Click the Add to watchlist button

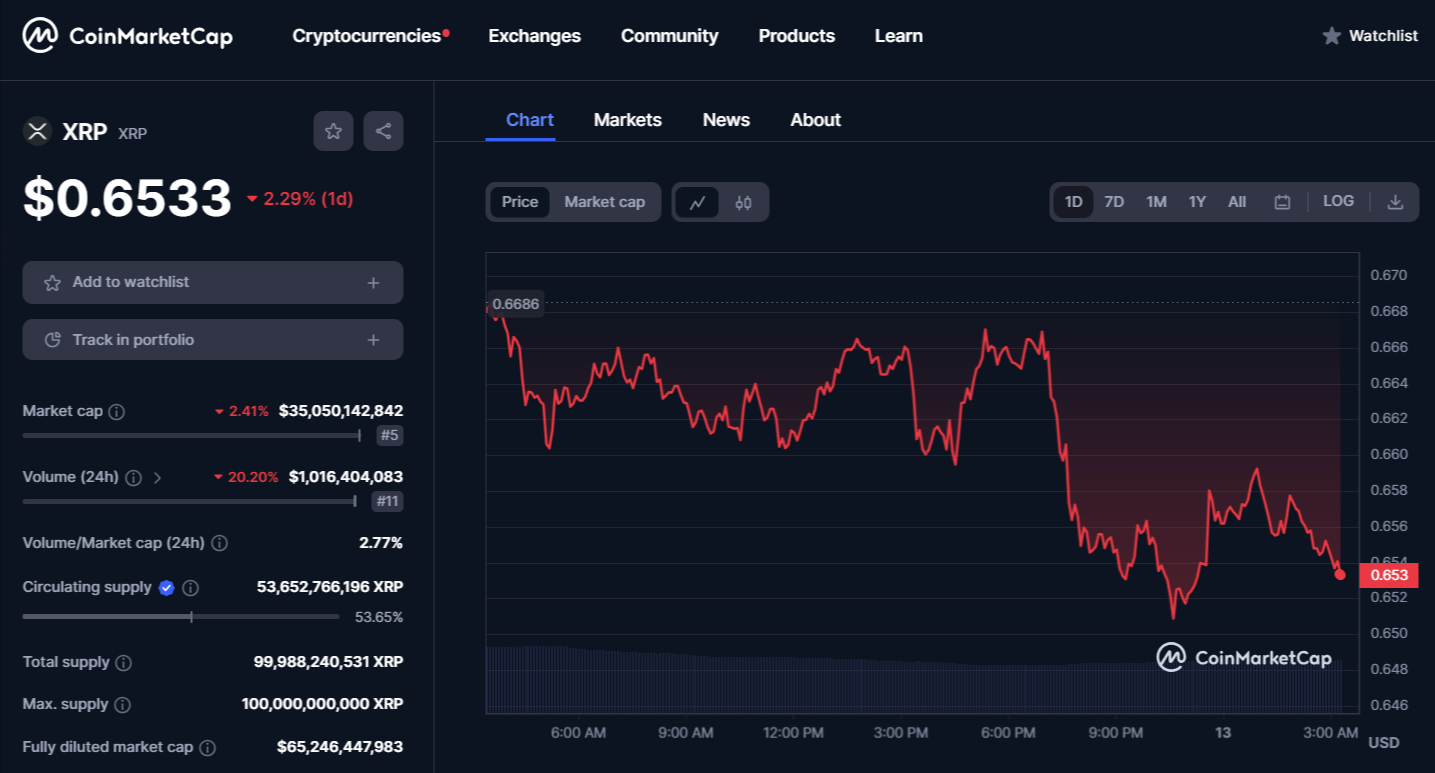click(213, 283)
